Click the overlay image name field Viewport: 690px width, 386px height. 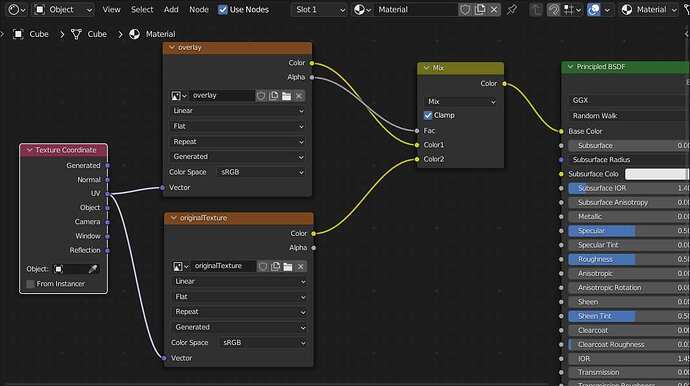pyautogui.click(x=222, y=96)
